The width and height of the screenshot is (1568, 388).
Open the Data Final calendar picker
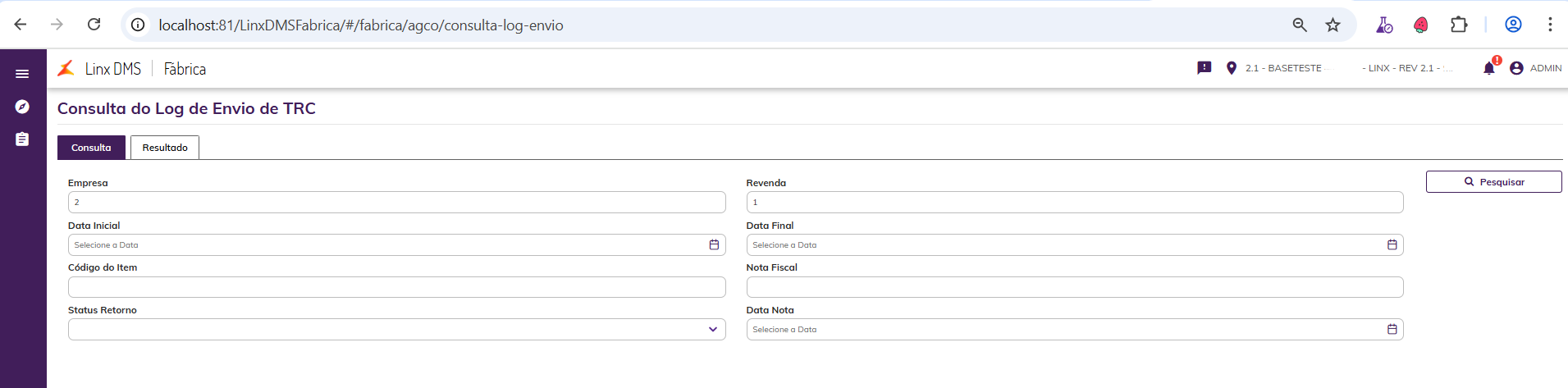coord(1392,245)
